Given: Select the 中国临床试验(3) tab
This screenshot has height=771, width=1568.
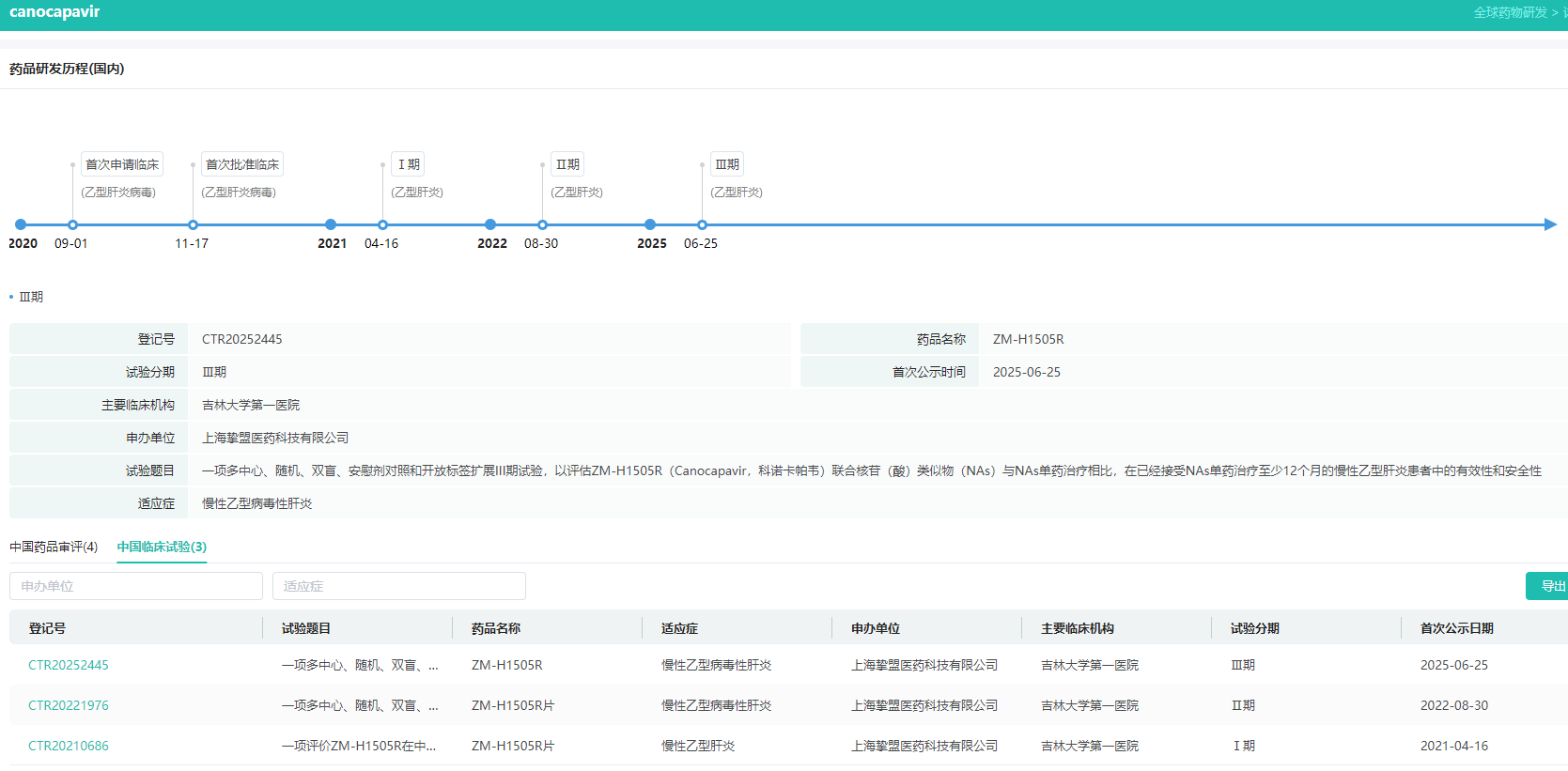Looking at the screenshot, I should coord(162,547).
